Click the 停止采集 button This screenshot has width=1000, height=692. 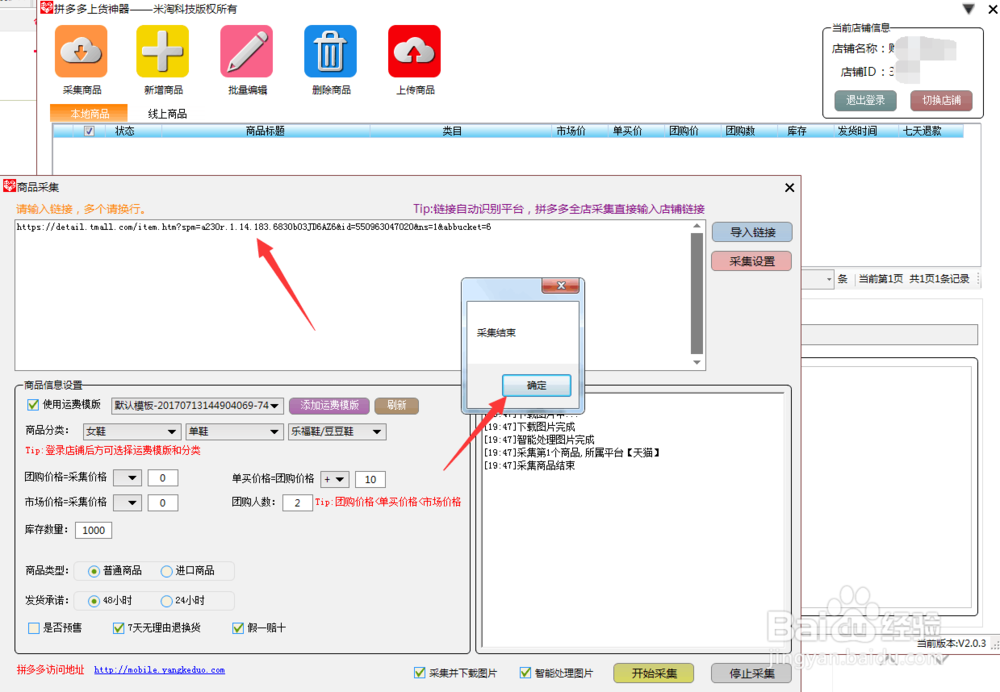click(x=752, y=673)
